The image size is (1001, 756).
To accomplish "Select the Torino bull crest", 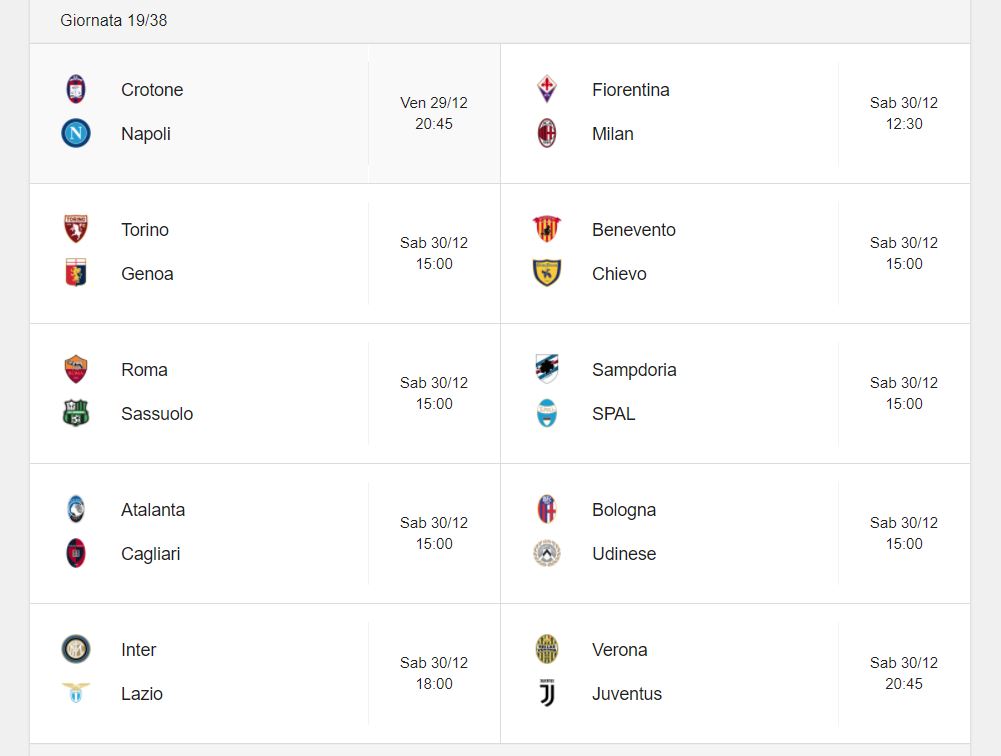I will coord(76,229).
